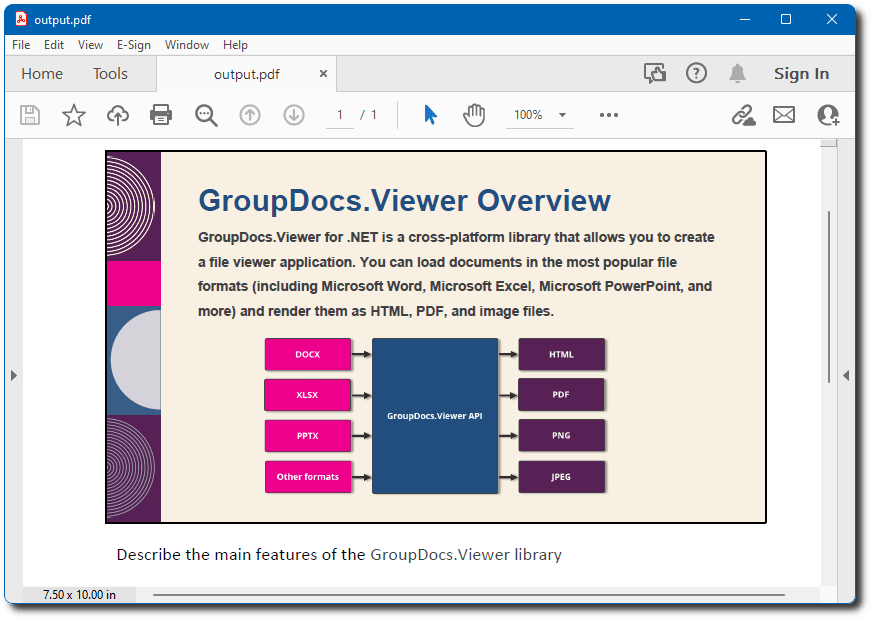
Task: Open the zoom level dropdown showing 100%
Action: coord(538,114)
